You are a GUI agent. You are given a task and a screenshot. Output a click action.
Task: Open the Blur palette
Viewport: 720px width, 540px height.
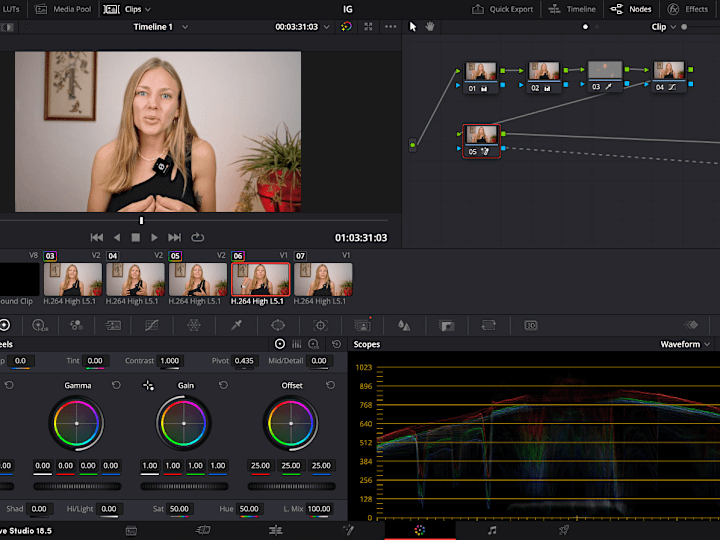pyautogui.click(x=404, y=326)
